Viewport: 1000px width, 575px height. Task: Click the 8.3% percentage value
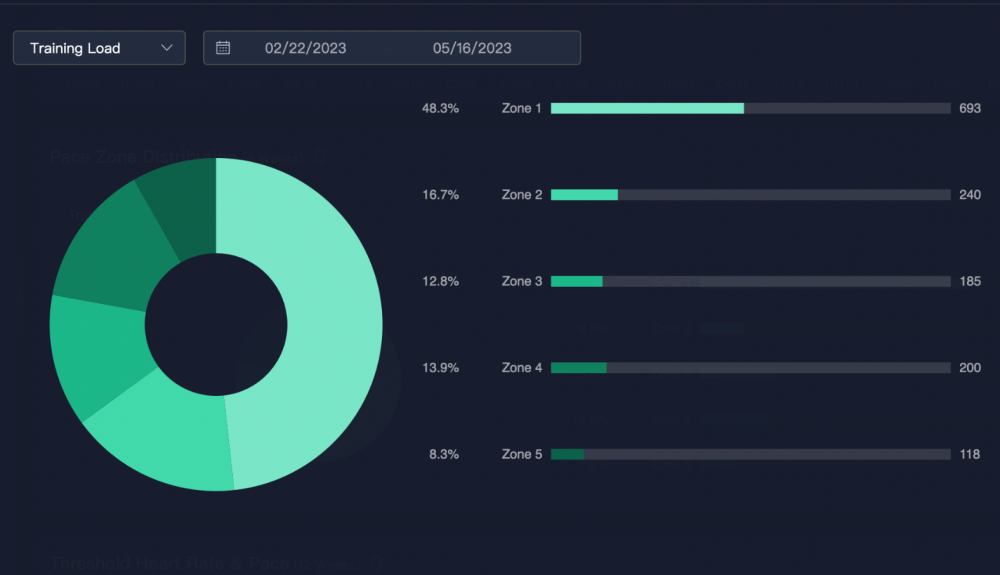coord(444,455)
